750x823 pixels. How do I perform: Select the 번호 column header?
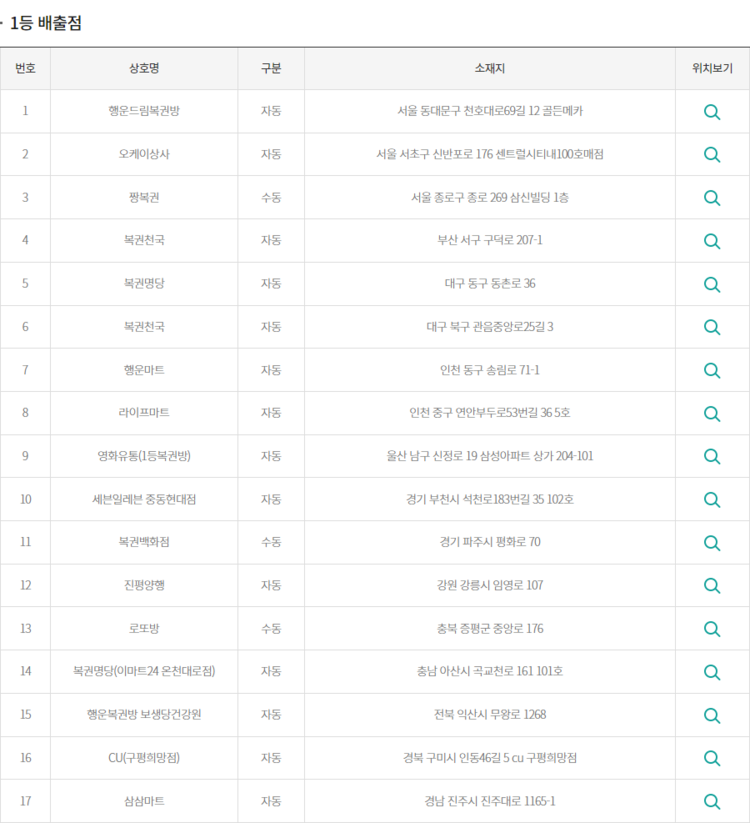[x=25, y=68]
